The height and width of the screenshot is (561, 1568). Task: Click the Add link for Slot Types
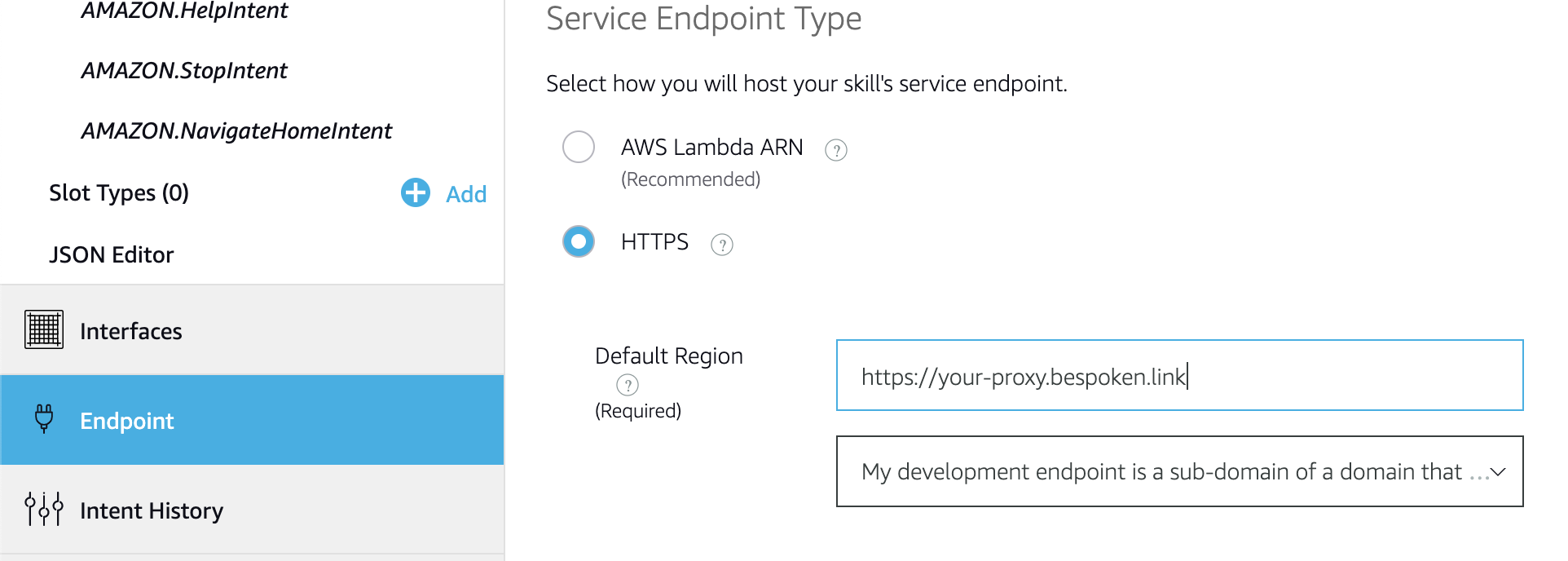tap(466, 194)
